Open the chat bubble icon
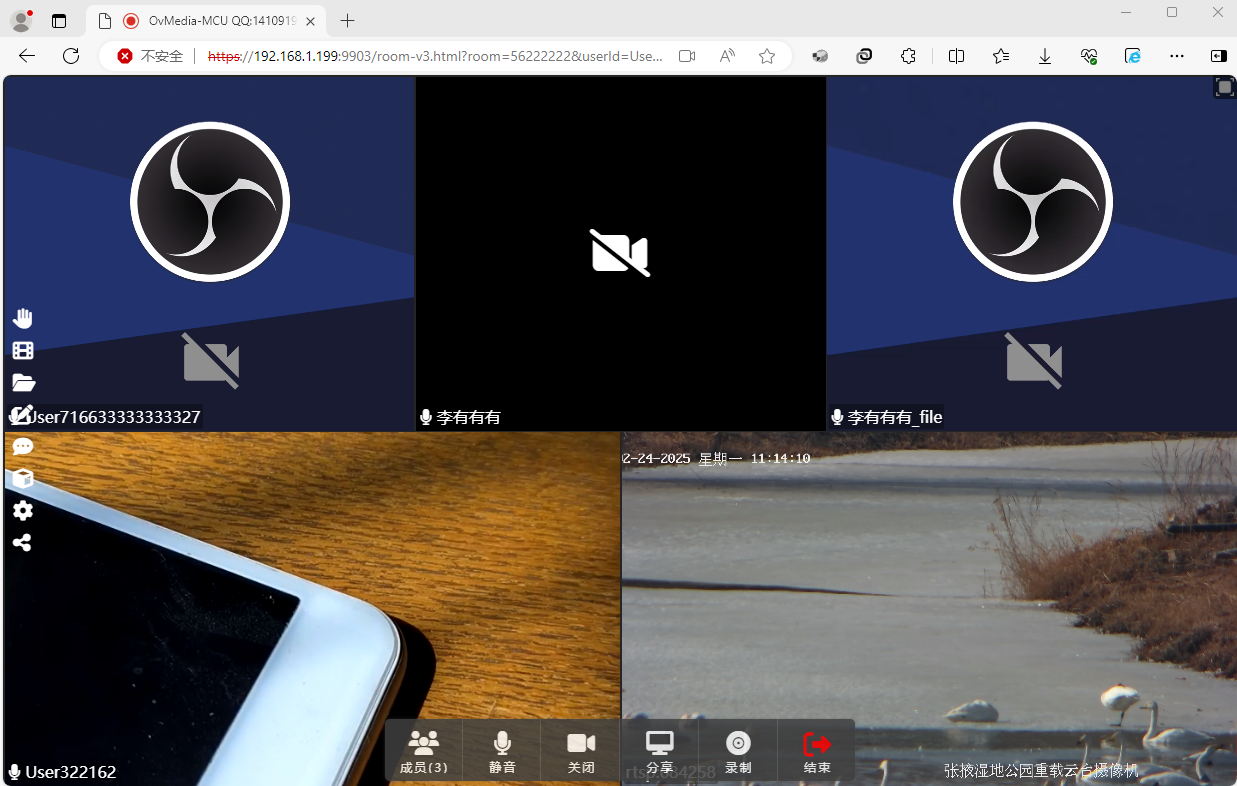Image resolution: width=1237 pixels, height=786 pixels. coord(22,446)
